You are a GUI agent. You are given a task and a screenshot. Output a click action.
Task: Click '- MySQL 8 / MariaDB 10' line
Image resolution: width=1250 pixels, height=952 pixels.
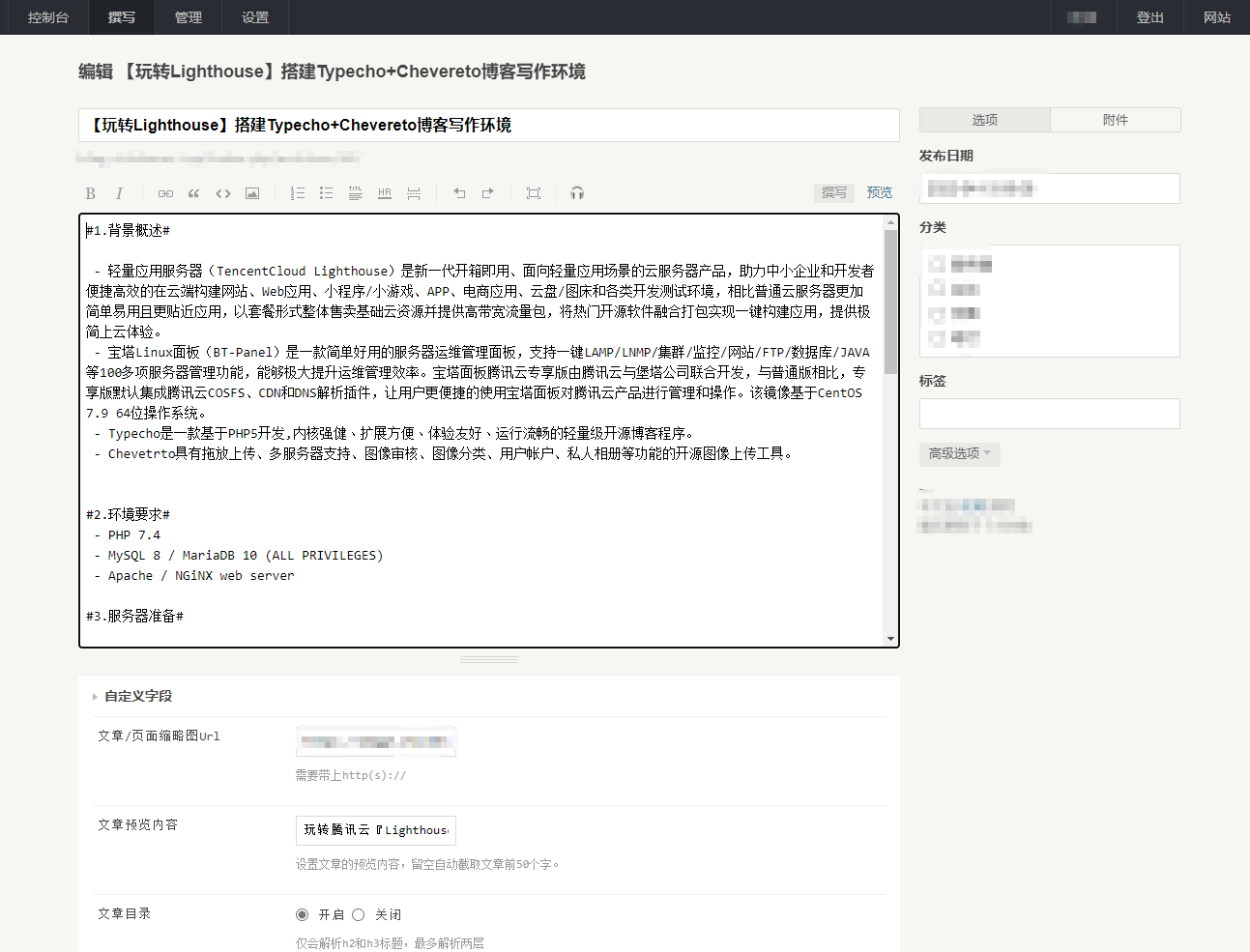click(x=239, y=555)
